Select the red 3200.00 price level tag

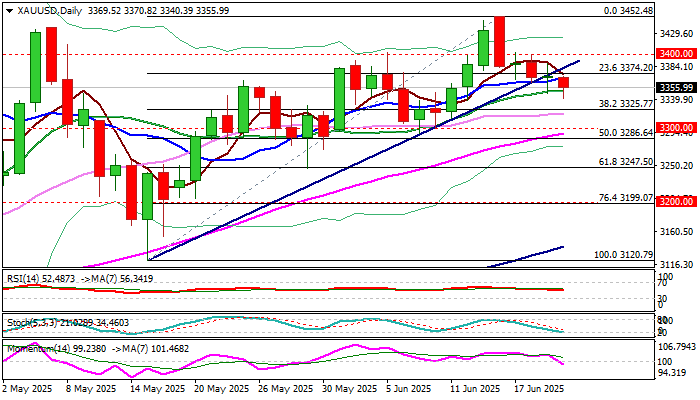pos(676,201)
